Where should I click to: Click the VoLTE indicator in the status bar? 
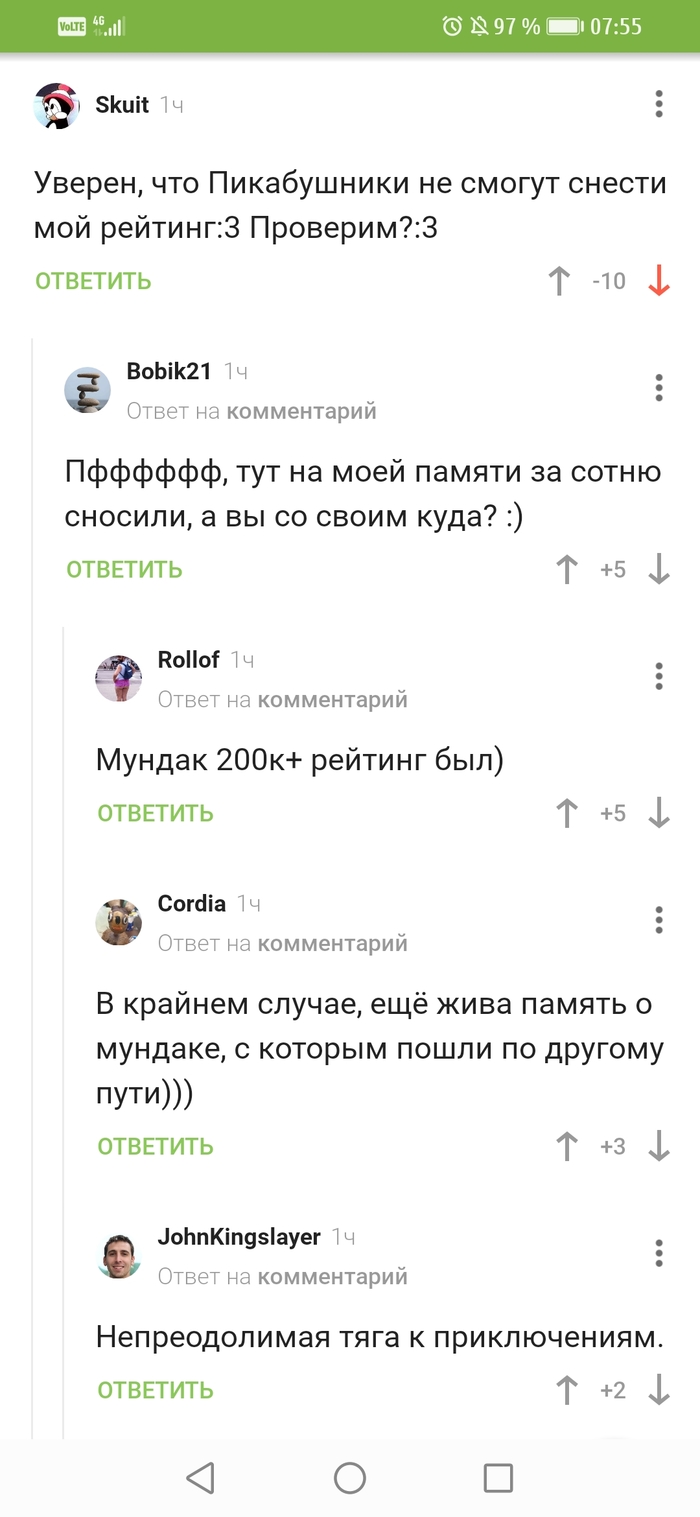[73, 26]
